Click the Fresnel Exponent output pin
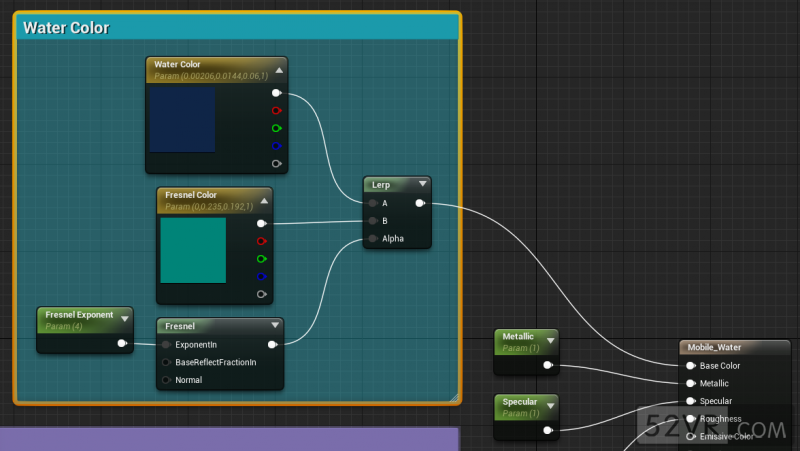 121,344
